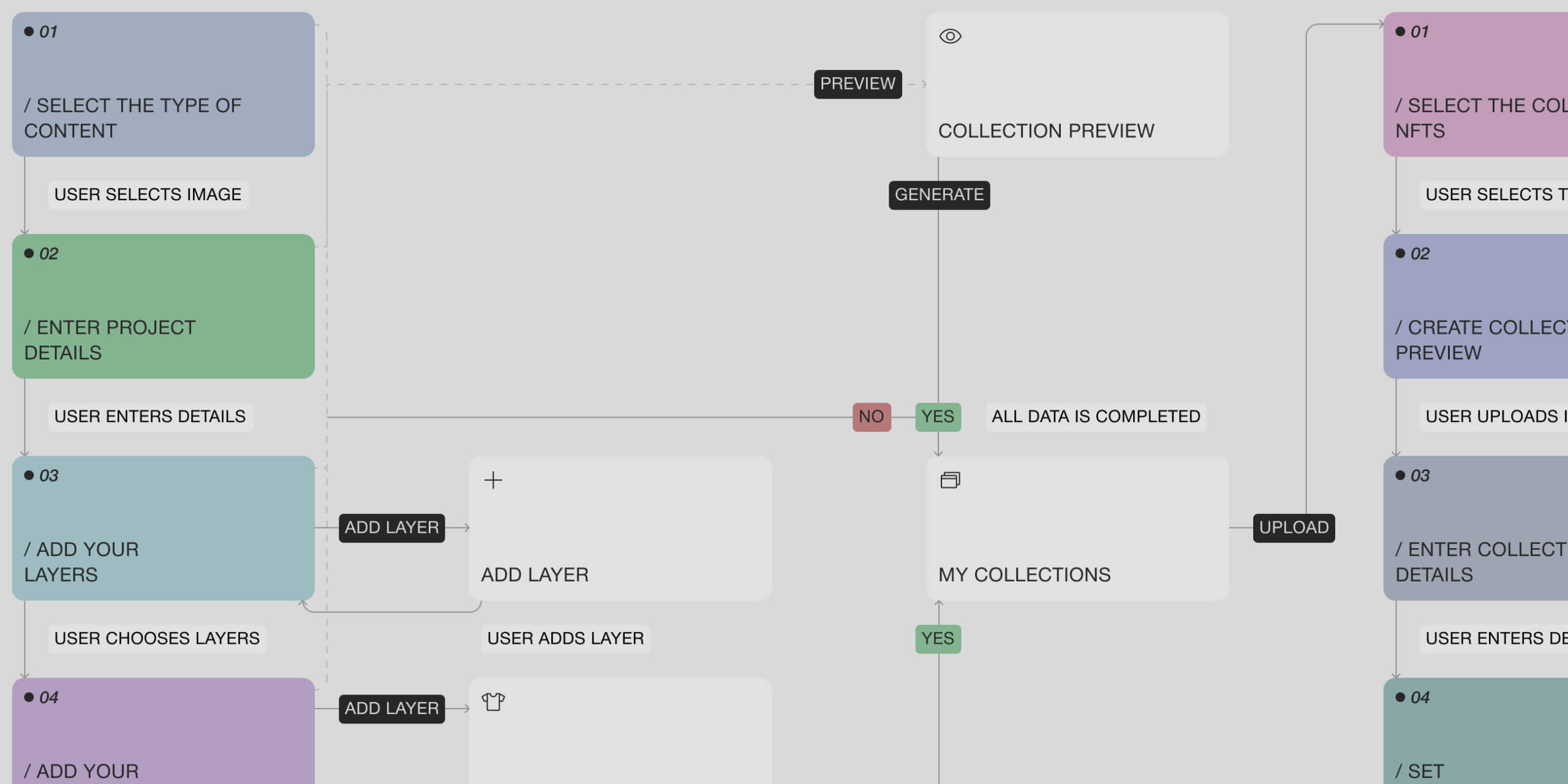The width and height of the screenshot is (1568, 784).
Task: Click the plus icon to add layer
Action: click(493, 480)
